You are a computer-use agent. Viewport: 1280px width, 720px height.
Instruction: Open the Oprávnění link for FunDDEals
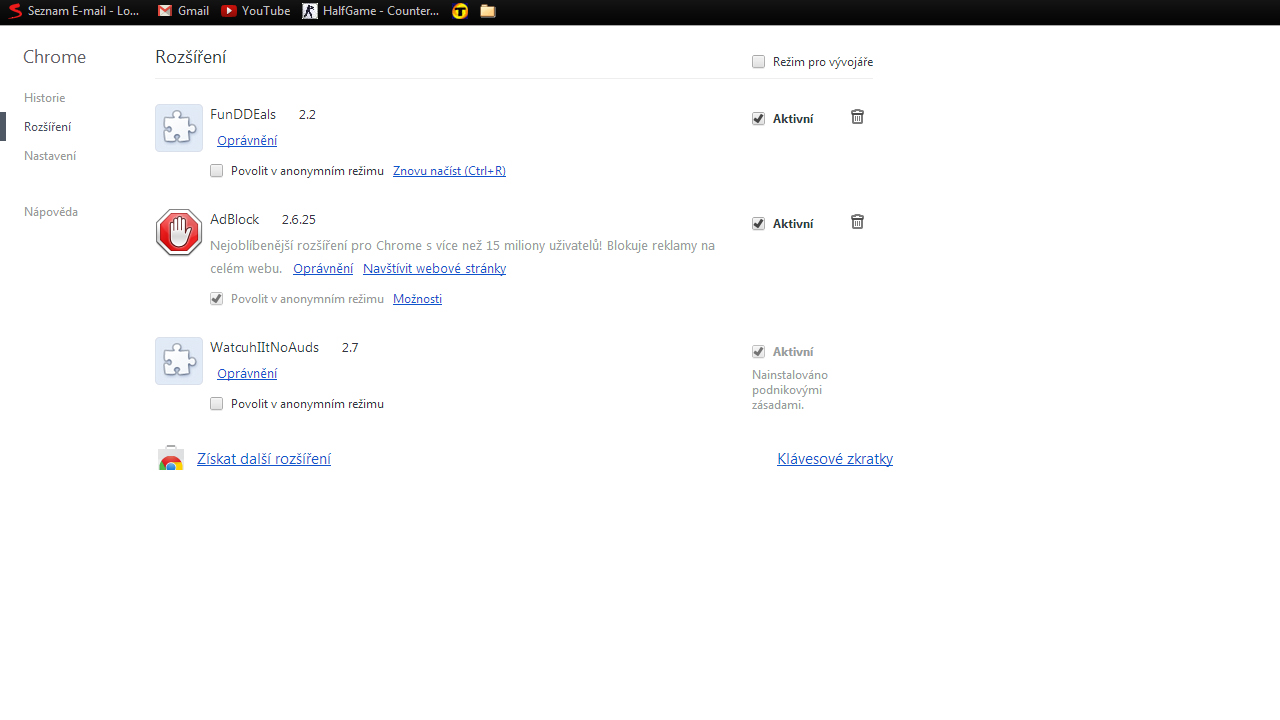(247, 141)
